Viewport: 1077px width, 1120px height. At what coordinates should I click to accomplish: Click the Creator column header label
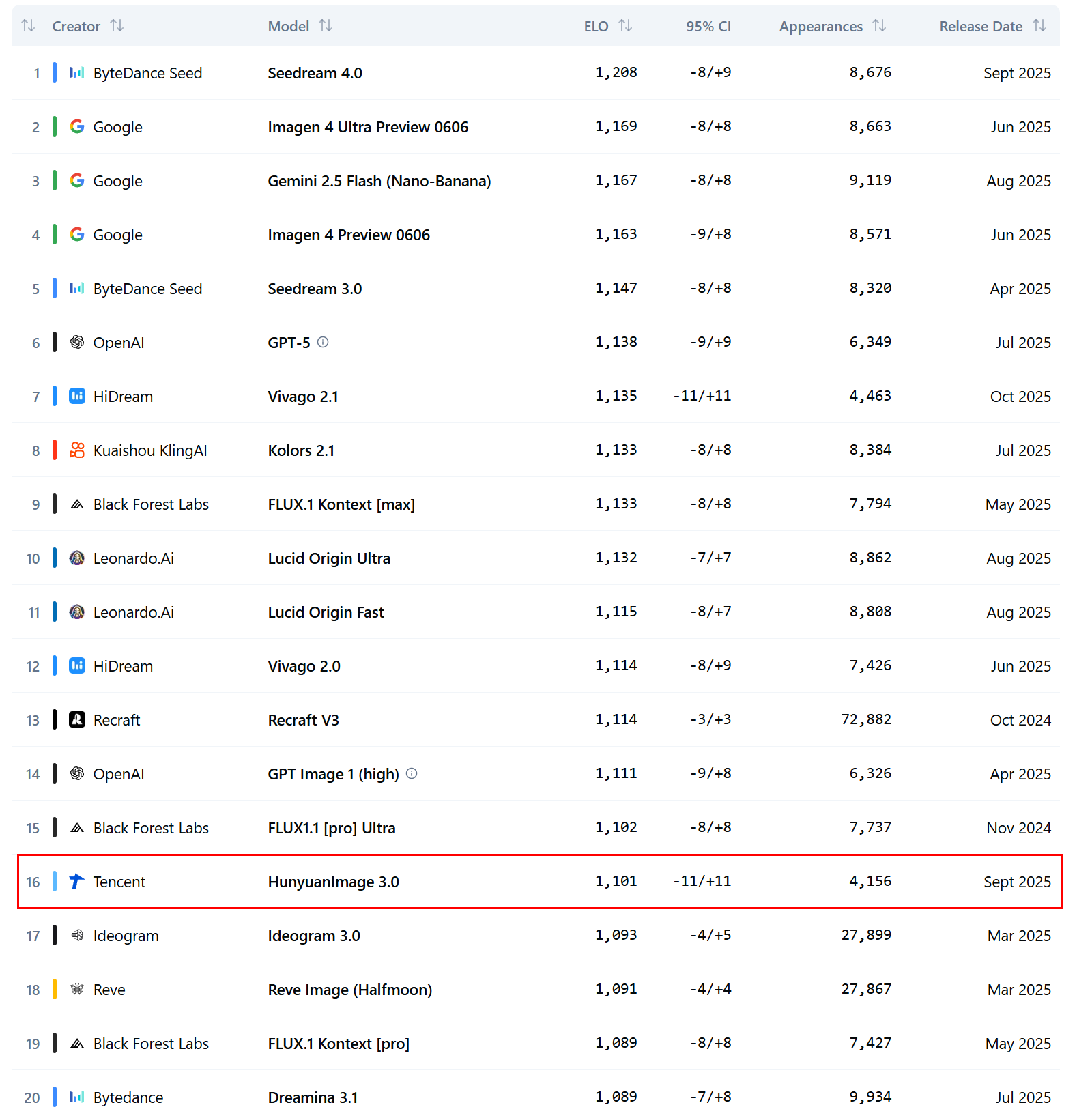[76, 26]
